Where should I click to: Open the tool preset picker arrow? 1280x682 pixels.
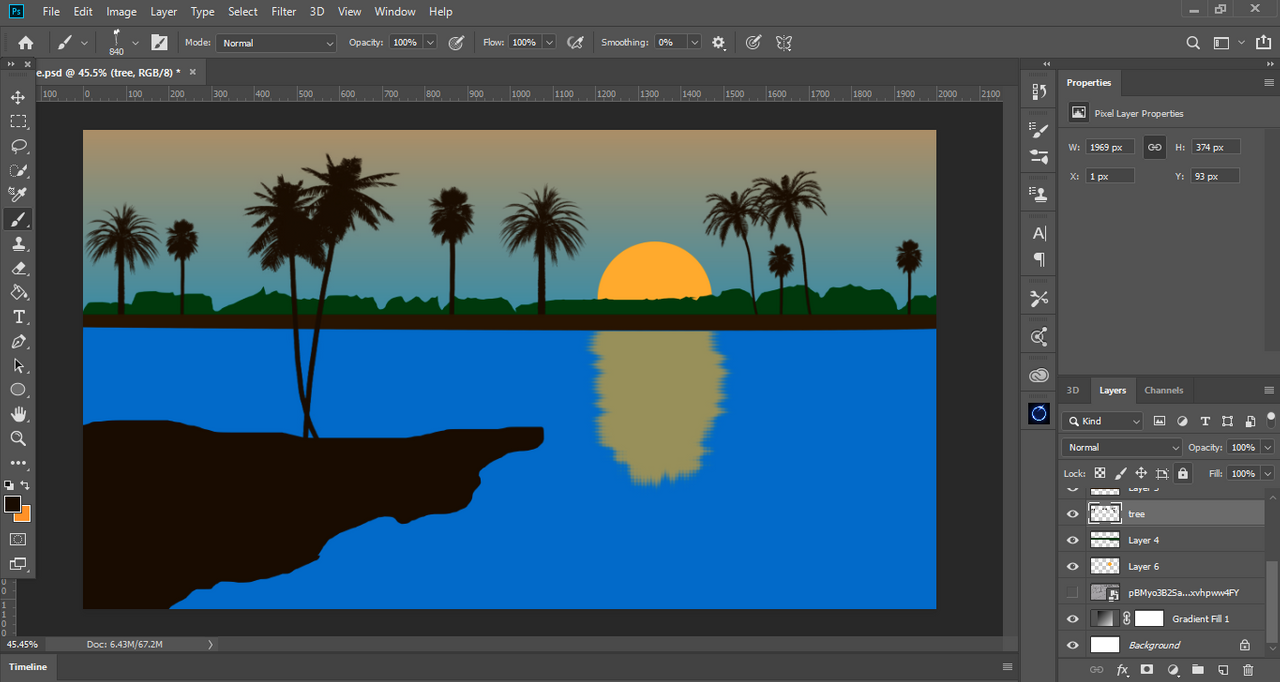pos(84,43)
